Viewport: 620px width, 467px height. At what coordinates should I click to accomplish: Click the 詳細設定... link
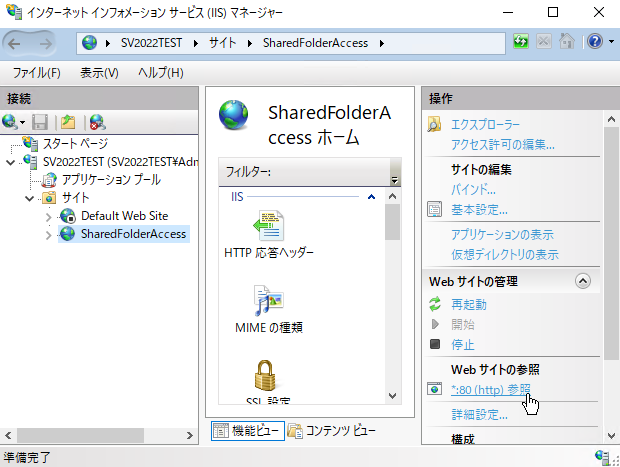tap(480, 414)
